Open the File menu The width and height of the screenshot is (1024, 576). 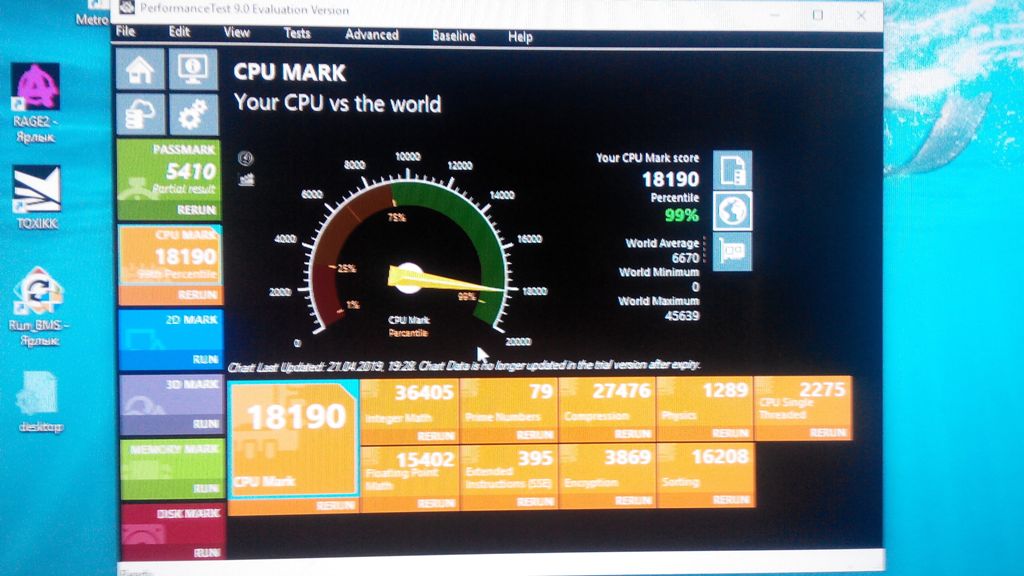(x=125, y=31)
